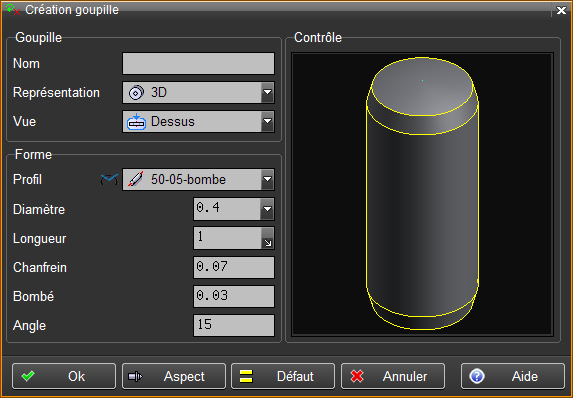
Task: Click the Aspect button
Action: (x=174, y=376)
